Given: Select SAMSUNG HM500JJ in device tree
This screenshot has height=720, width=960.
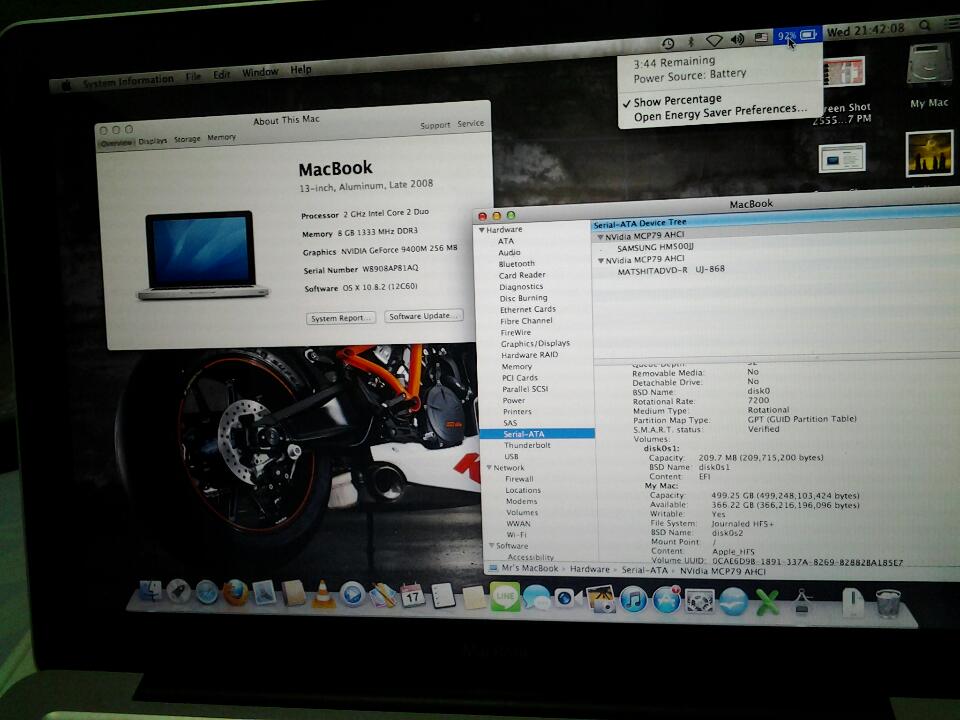Looking at the screenshot, I should pos(655,248).
